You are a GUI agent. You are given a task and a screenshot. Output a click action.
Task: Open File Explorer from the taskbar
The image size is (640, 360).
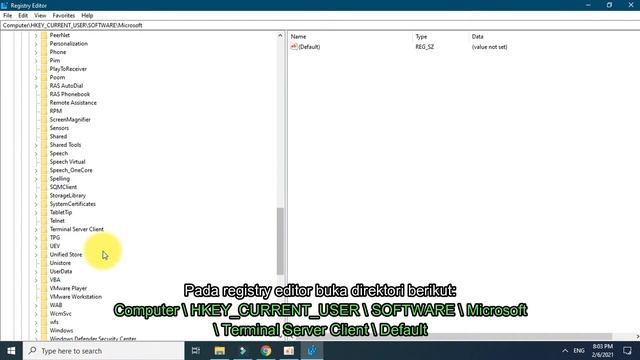[x=220, y=351]
